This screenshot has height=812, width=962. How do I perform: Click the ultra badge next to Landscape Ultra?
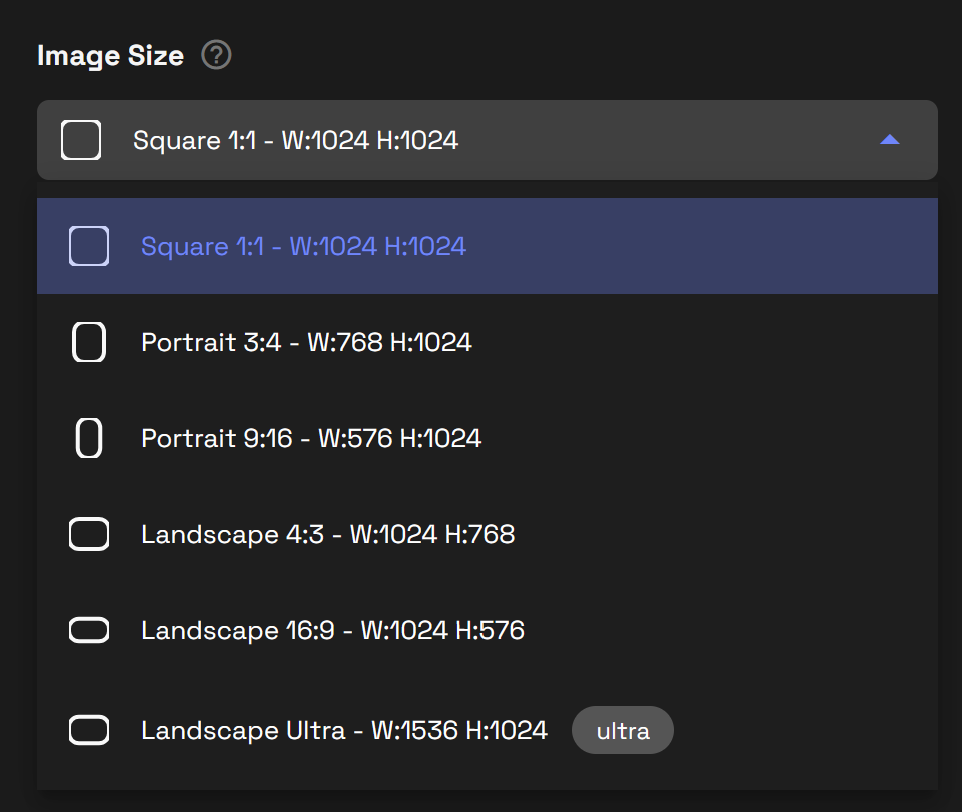click(622, 730)
